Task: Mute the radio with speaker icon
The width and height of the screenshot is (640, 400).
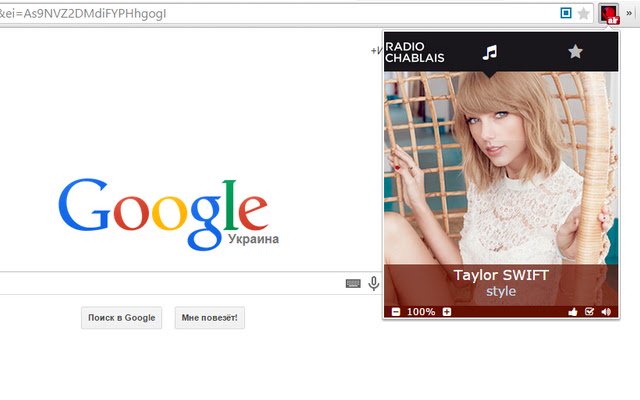Action: pos(606,312)
